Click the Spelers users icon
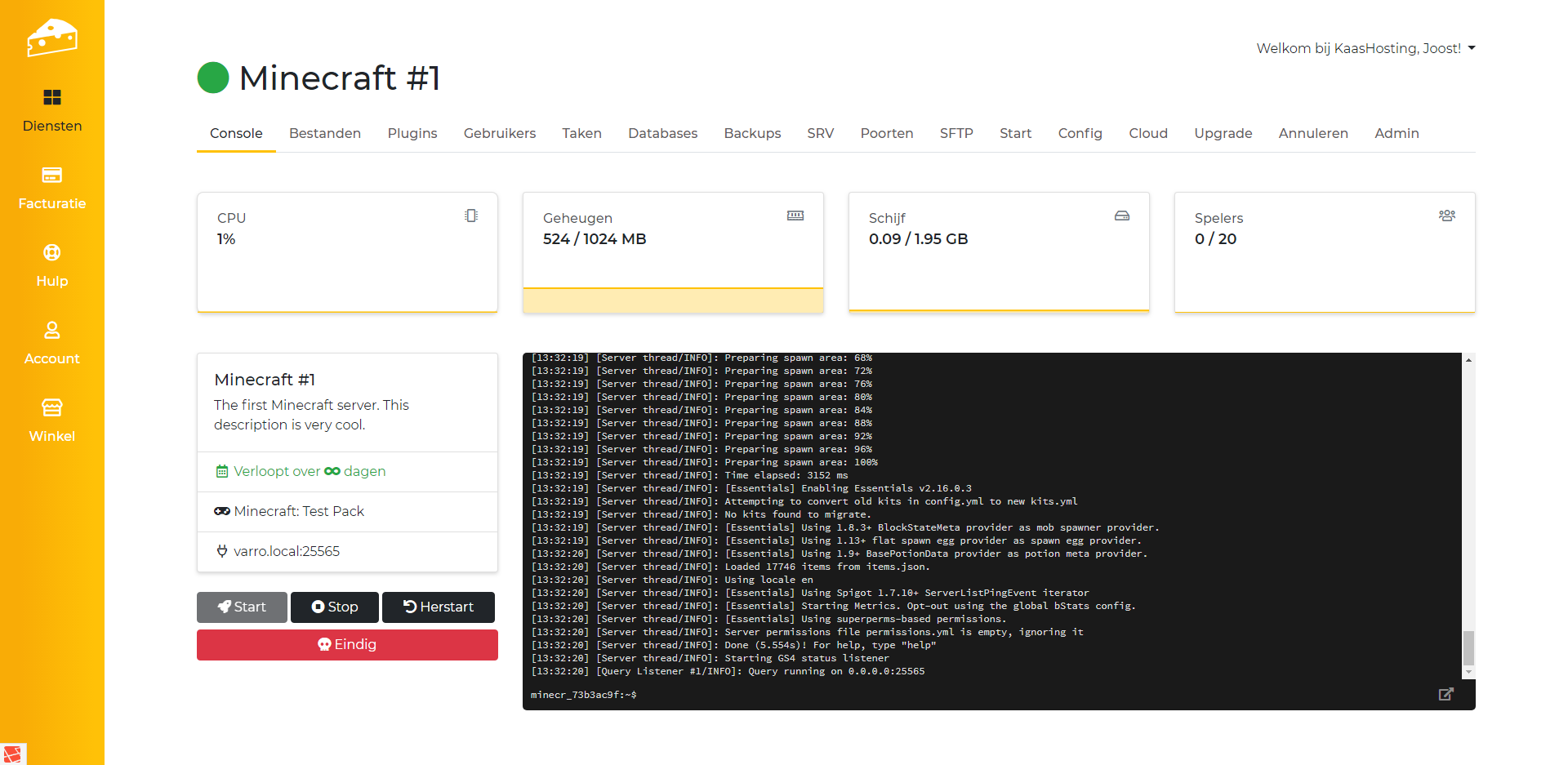The image size is (1568, 765). (1446, 216)
